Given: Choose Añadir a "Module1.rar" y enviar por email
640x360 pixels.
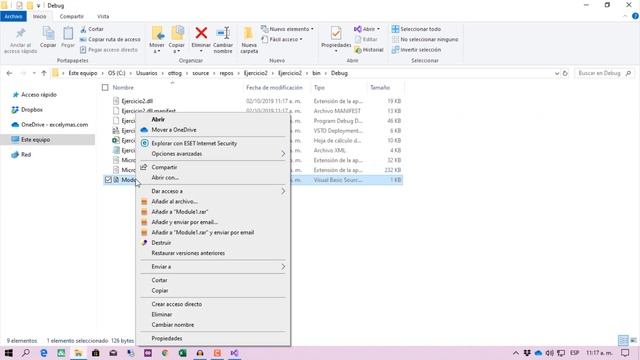Looking at the screenshot, I should [203, 233].
